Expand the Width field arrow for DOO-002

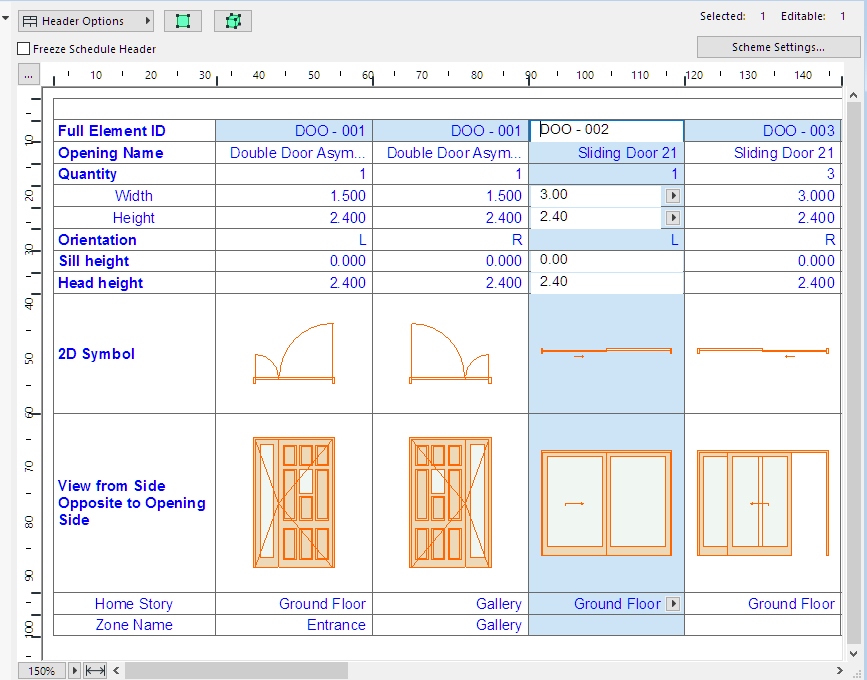672,196
